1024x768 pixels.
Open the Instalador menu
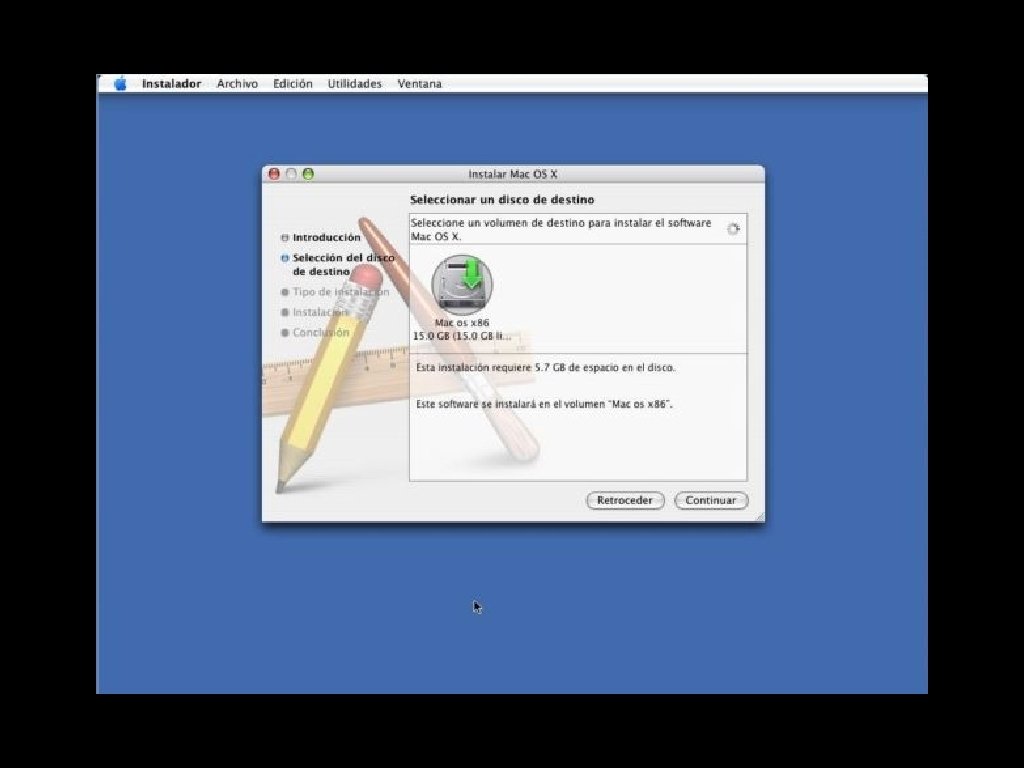(171, 84)
